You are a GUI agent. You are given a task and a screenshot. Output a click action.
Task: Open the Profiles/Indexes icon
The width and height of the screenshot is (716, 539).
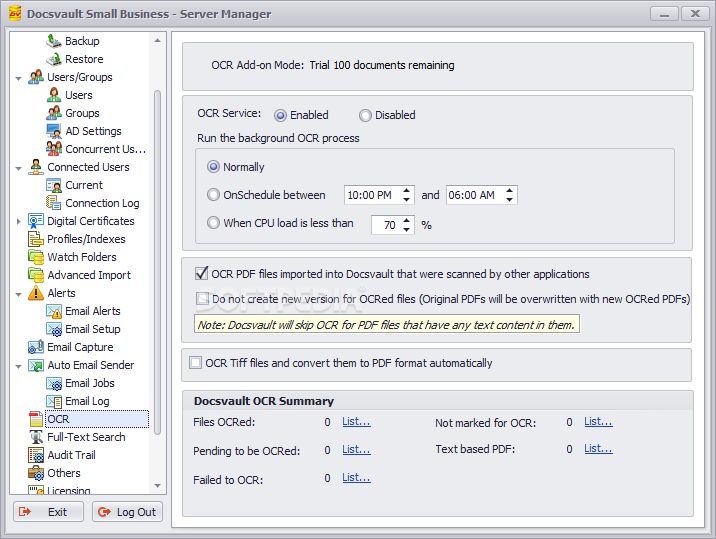pyautogui.click(x=36, y=239)
